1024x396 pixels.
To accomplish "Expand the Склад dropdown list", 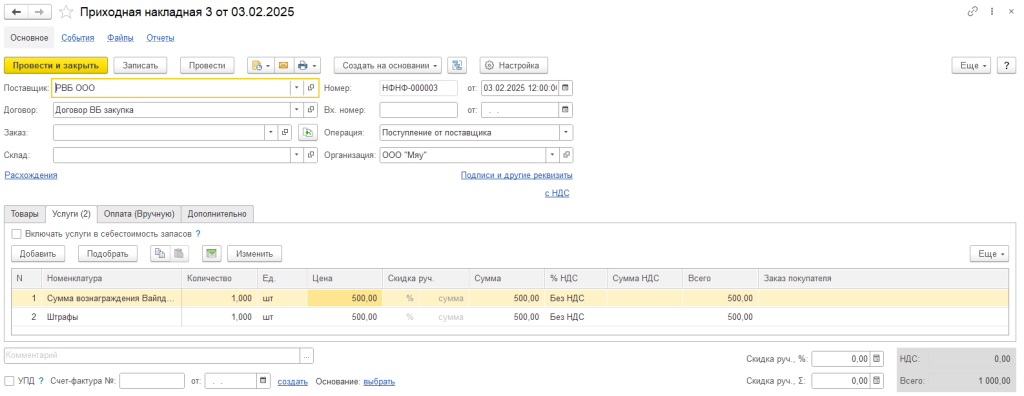I will click(296, 155).
